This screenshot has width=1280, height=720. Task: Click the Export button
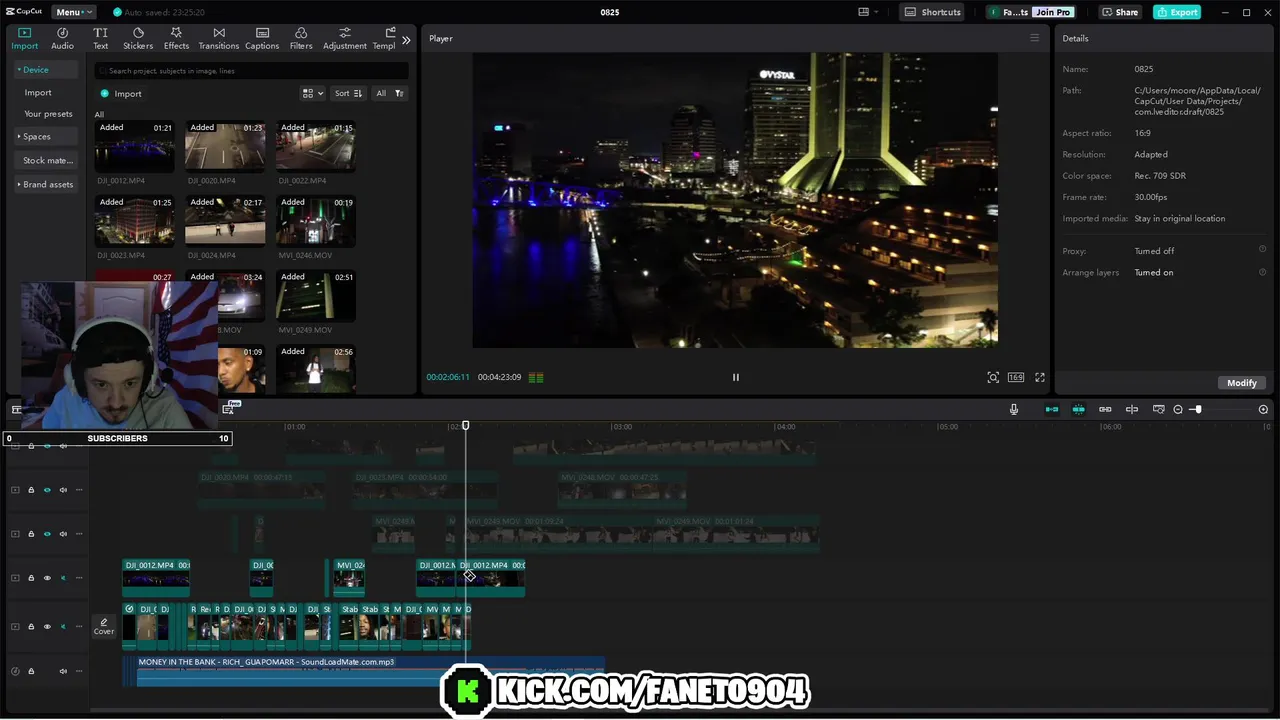point(1177,12)
